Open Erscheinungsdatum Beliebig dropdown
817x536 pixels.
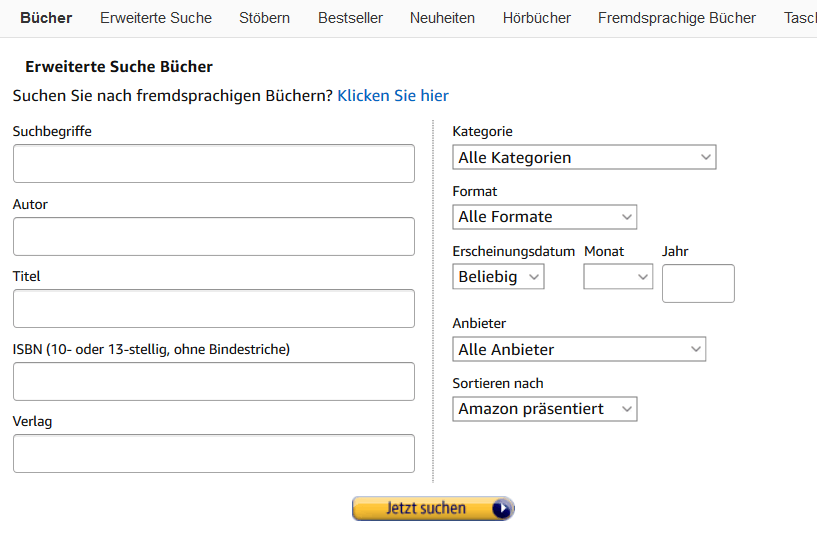tap(498, 276)
